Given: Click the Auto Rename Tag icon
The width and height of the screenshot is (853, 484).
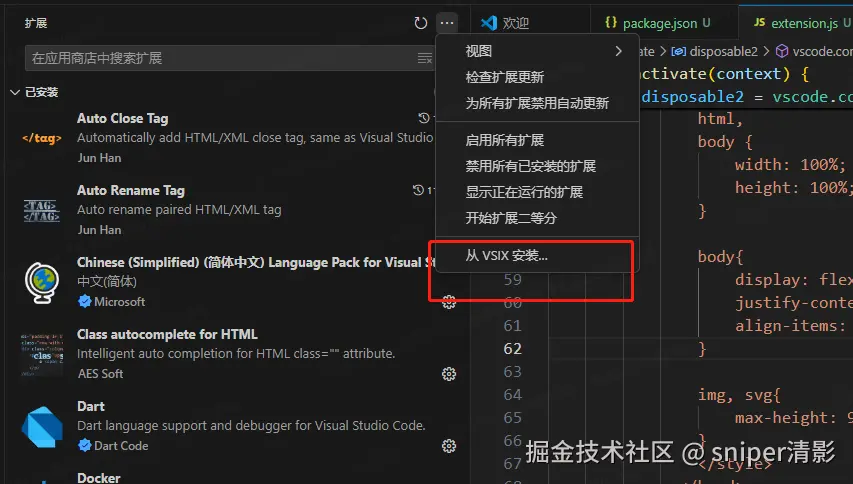Looking at the screenshot, I should 42,211.
